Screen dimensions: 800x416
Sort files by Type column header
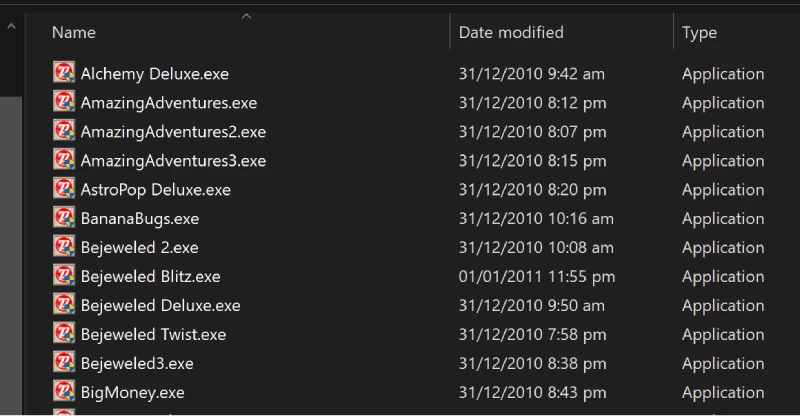click(x=699, y=33)
